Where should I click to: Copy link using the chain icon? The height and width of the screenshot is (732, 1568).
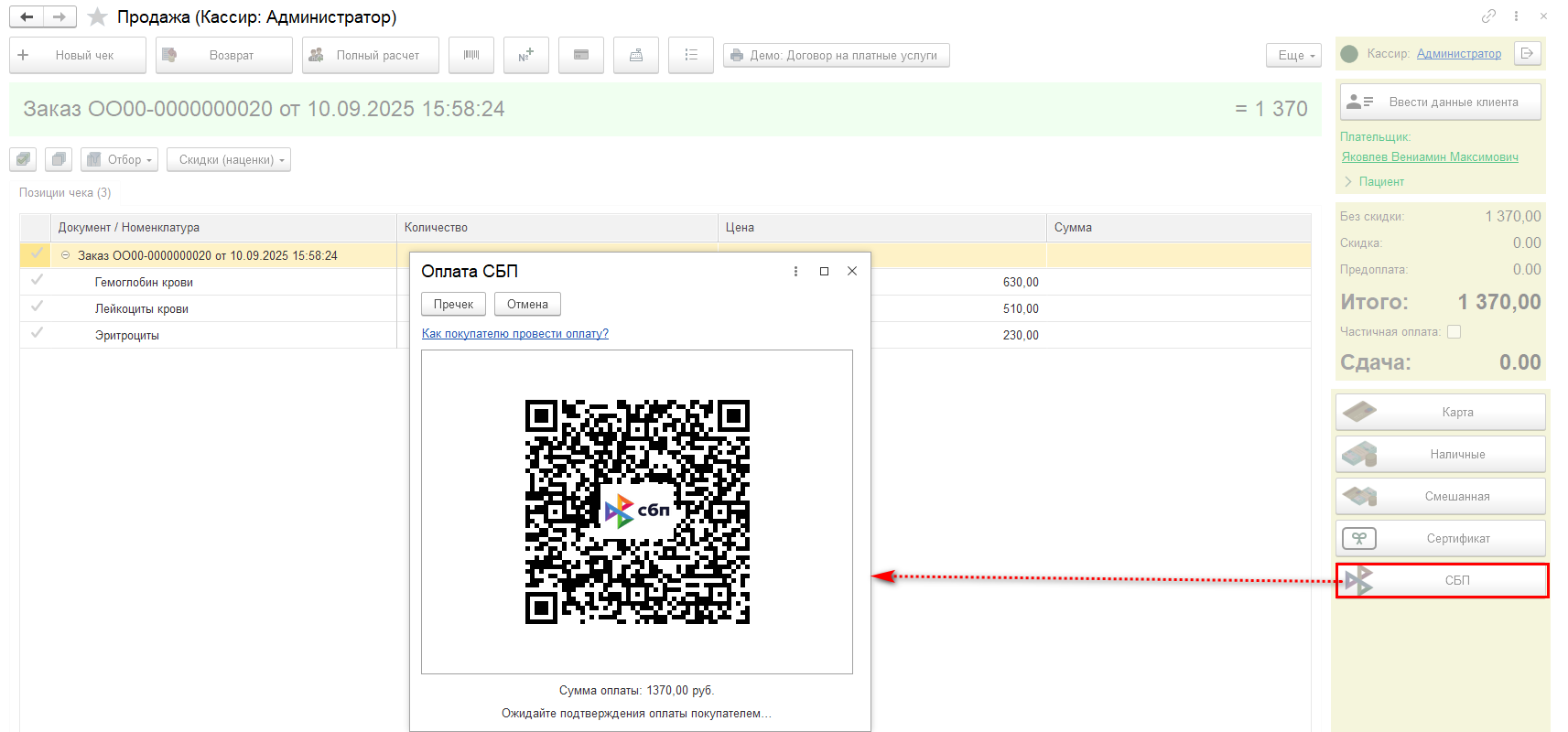[1489, 16]
